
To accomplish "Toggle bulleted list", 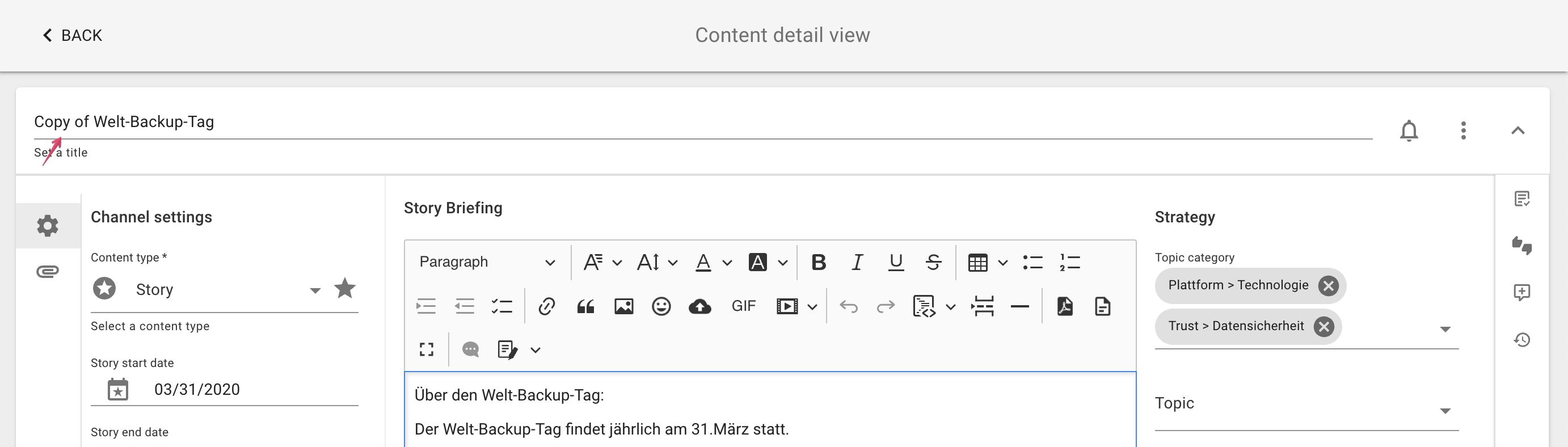I will point(1032,263).
